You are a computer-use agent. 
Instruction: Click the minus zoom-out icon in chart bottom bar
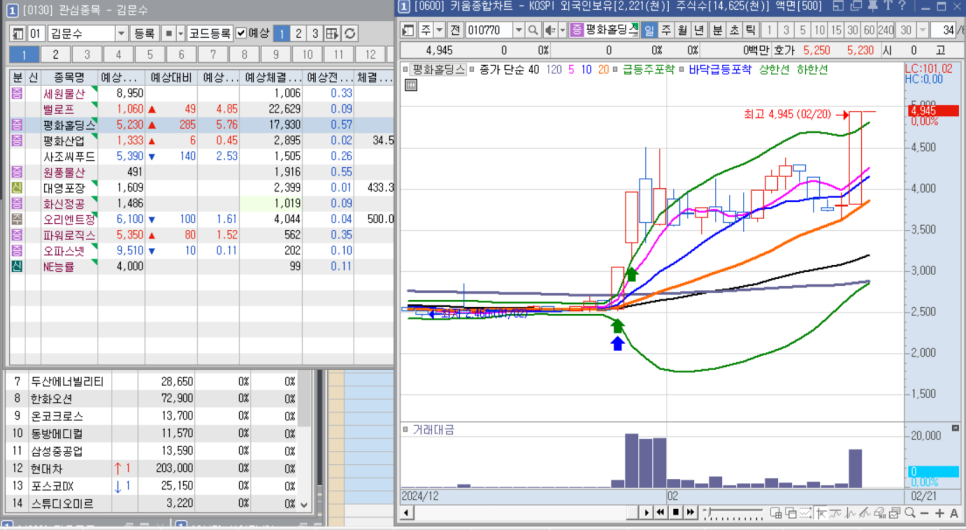pyautogui.click(x=924, y=513)
